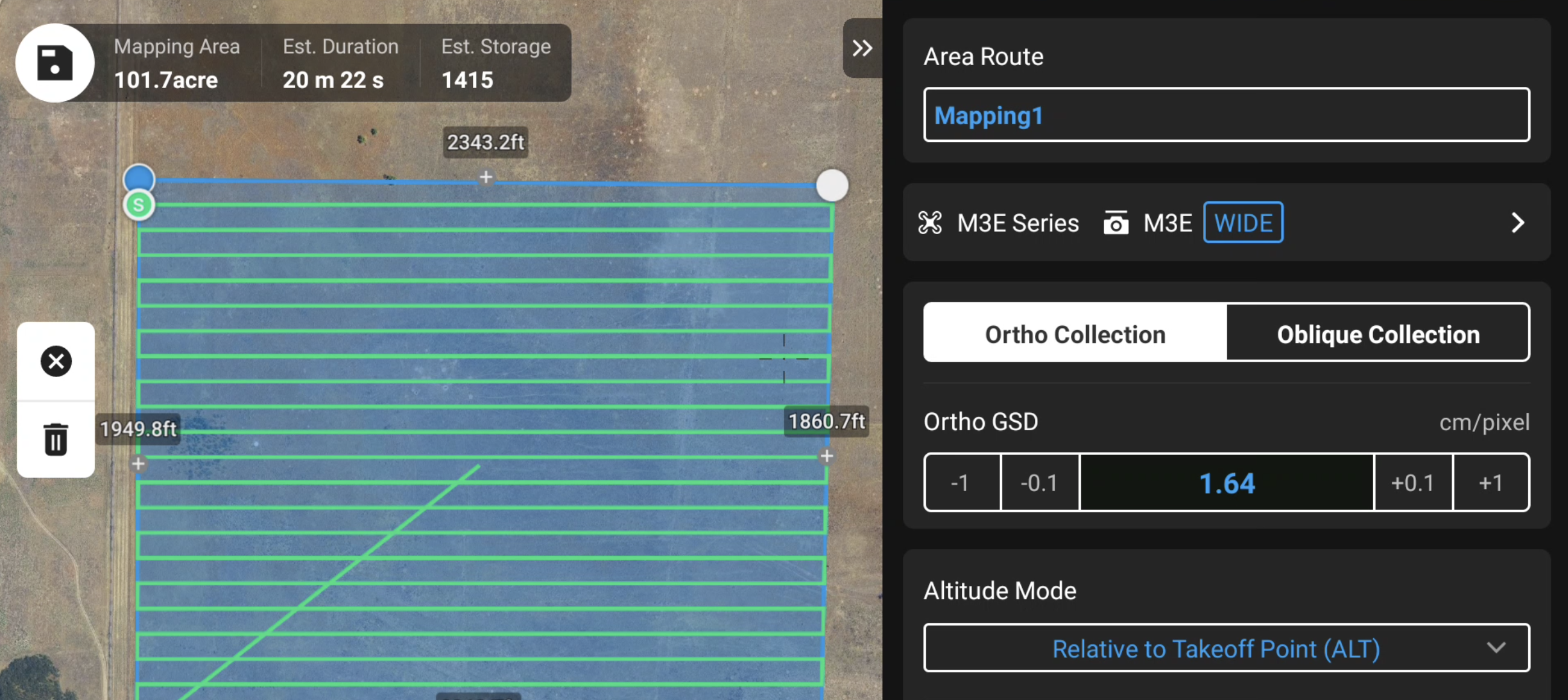Image resolution: width=1568 pixels, height=700 pixels.
Task: Increase Ortho GSD by 1
Action: [x=1491, y=483]
